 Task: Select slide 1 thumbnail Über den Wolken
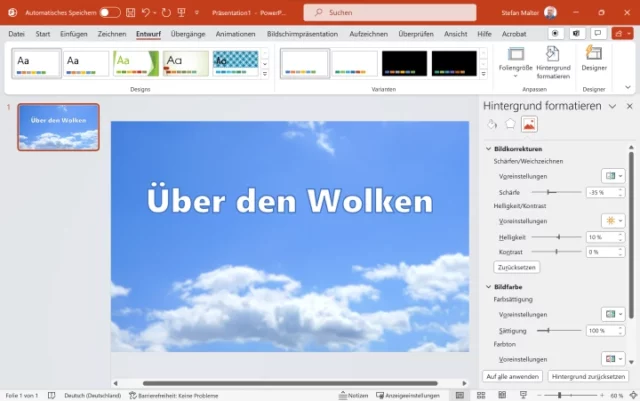pos(58,127)
